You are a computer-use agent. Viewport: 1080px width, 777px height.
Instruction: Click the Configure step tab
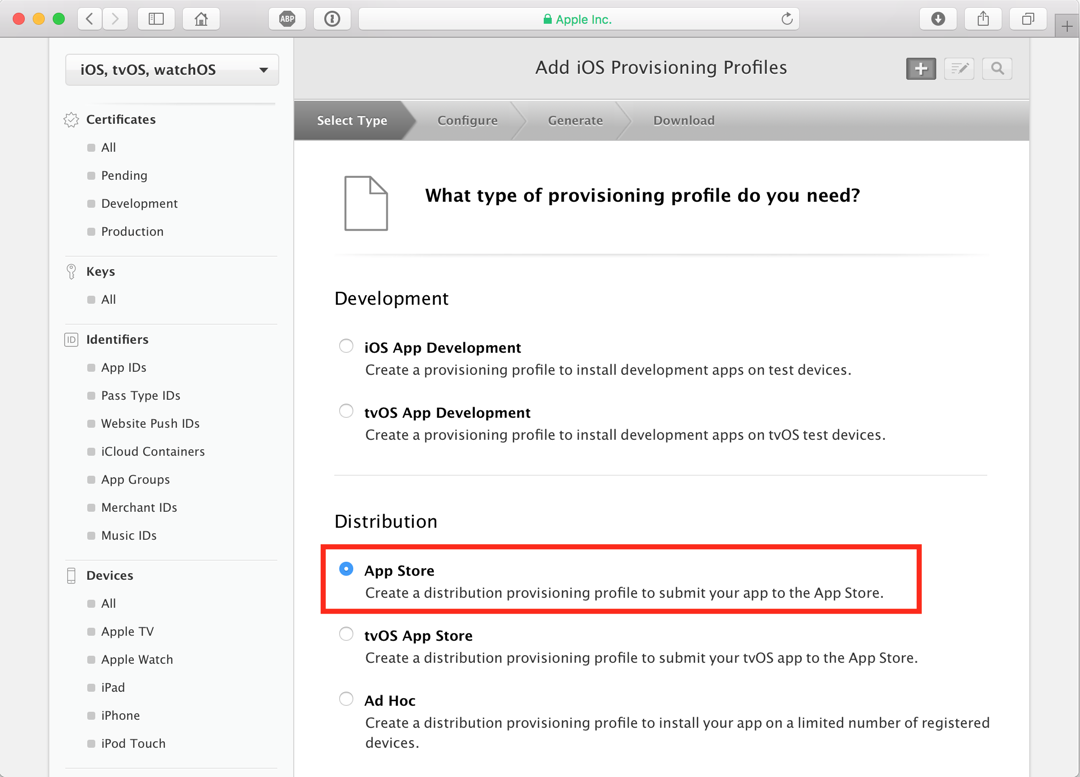468,121
